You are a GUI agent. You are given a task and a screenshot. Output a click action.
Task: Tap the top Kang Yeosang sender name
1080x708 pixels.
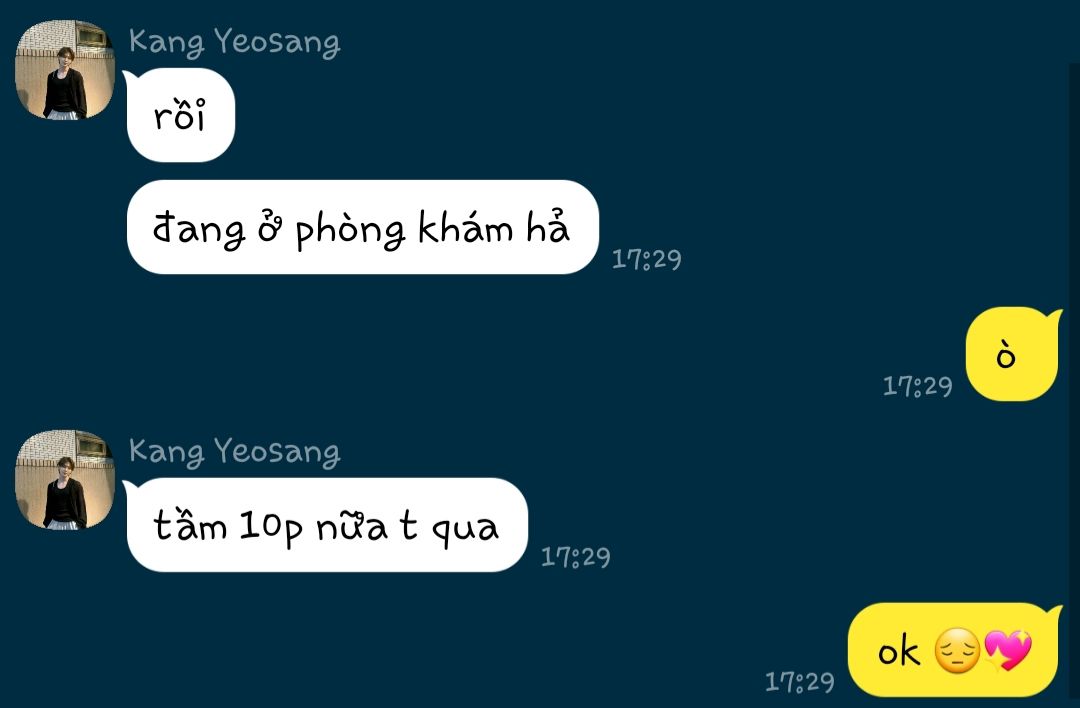[234, 42]
